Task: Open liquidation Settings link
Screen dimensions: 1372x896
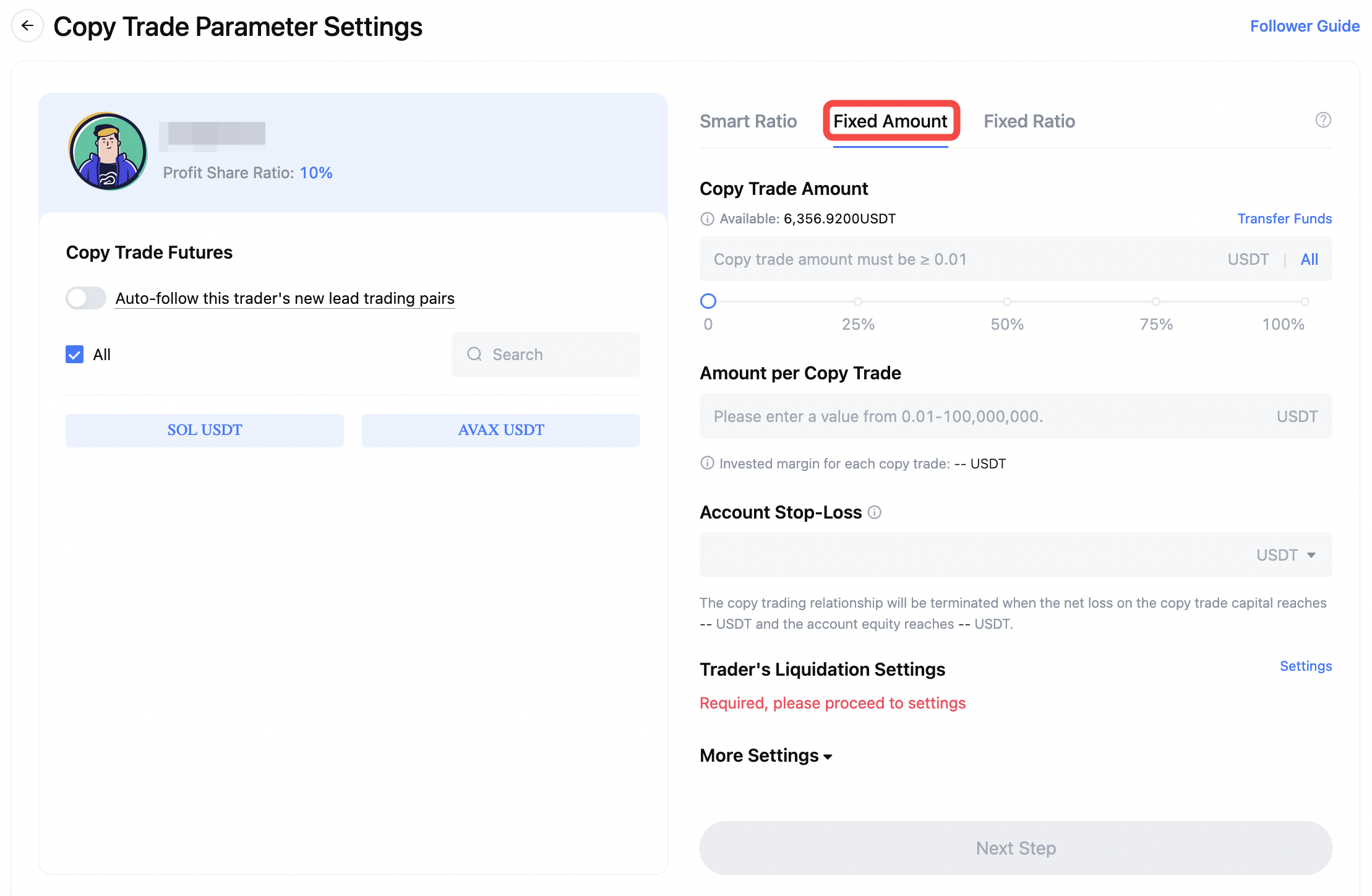Action: coord(1306,666)
